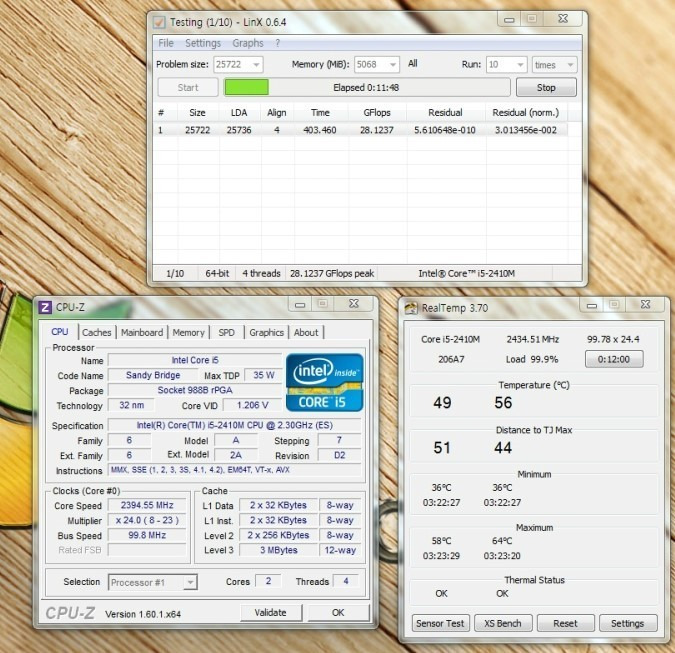Image resolution: width=675 pixels, height=653 pixels.
Task: Stop the LinX test
Action: (x=546, y=87)
